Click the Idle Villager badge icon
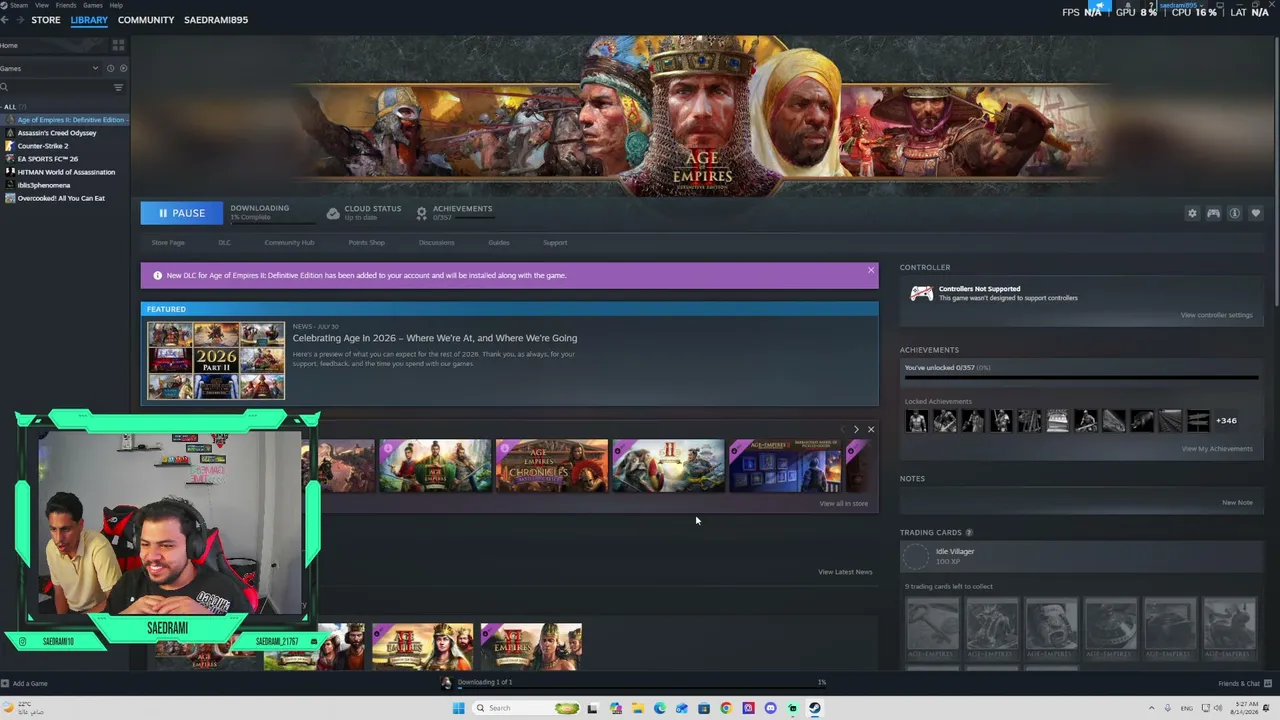The height and width of the screenshot is (720, 1280). tap(916, 556)
